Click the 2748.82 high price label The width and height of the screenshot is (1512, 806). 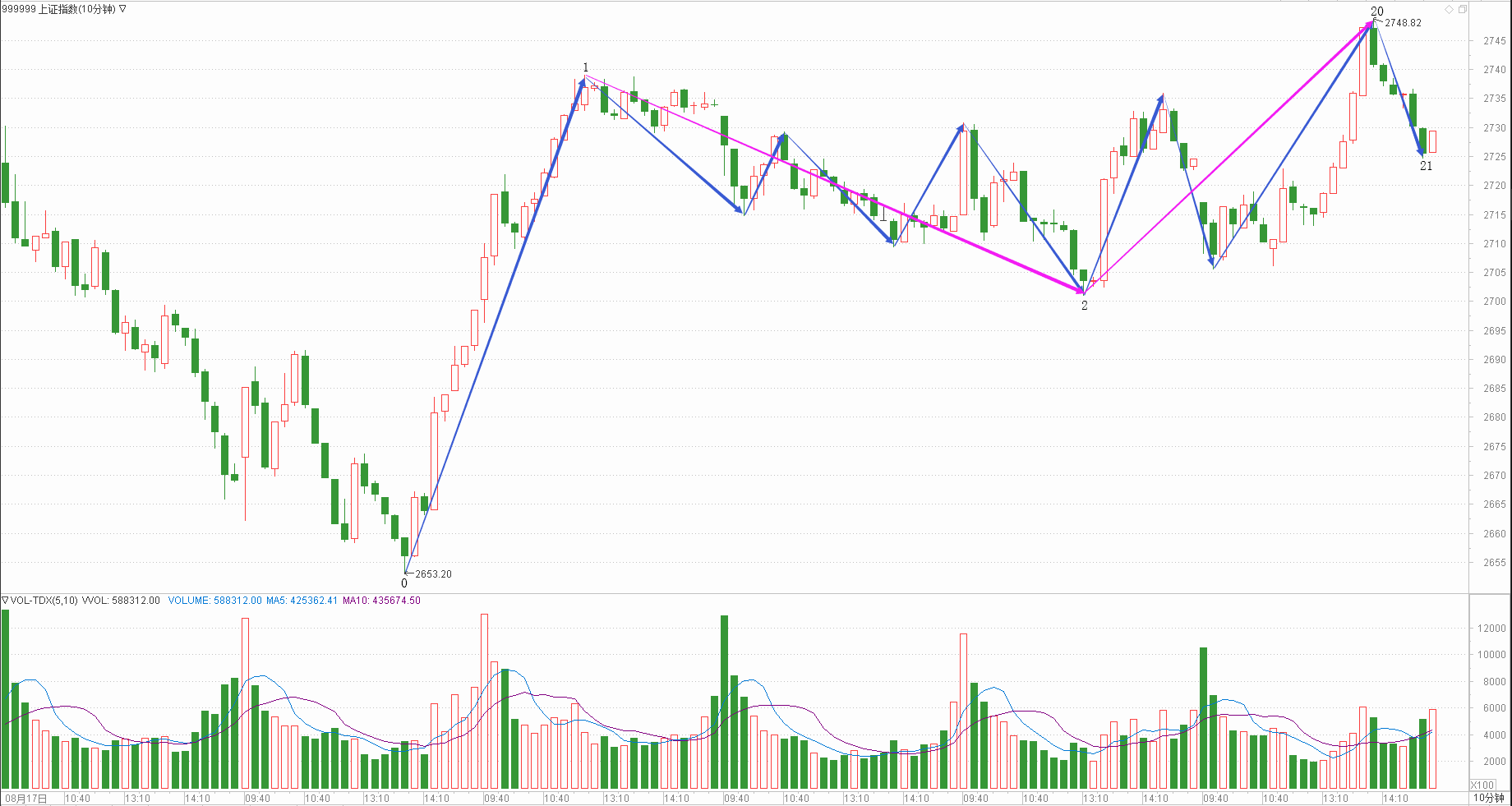point(1403,23)
